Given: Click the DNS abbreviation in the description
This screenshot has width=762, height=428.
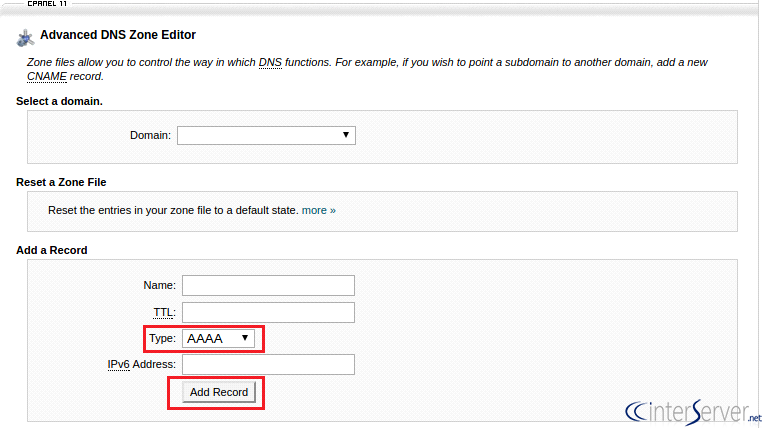Looking at the screenshot, I should [x=270, y=62].
